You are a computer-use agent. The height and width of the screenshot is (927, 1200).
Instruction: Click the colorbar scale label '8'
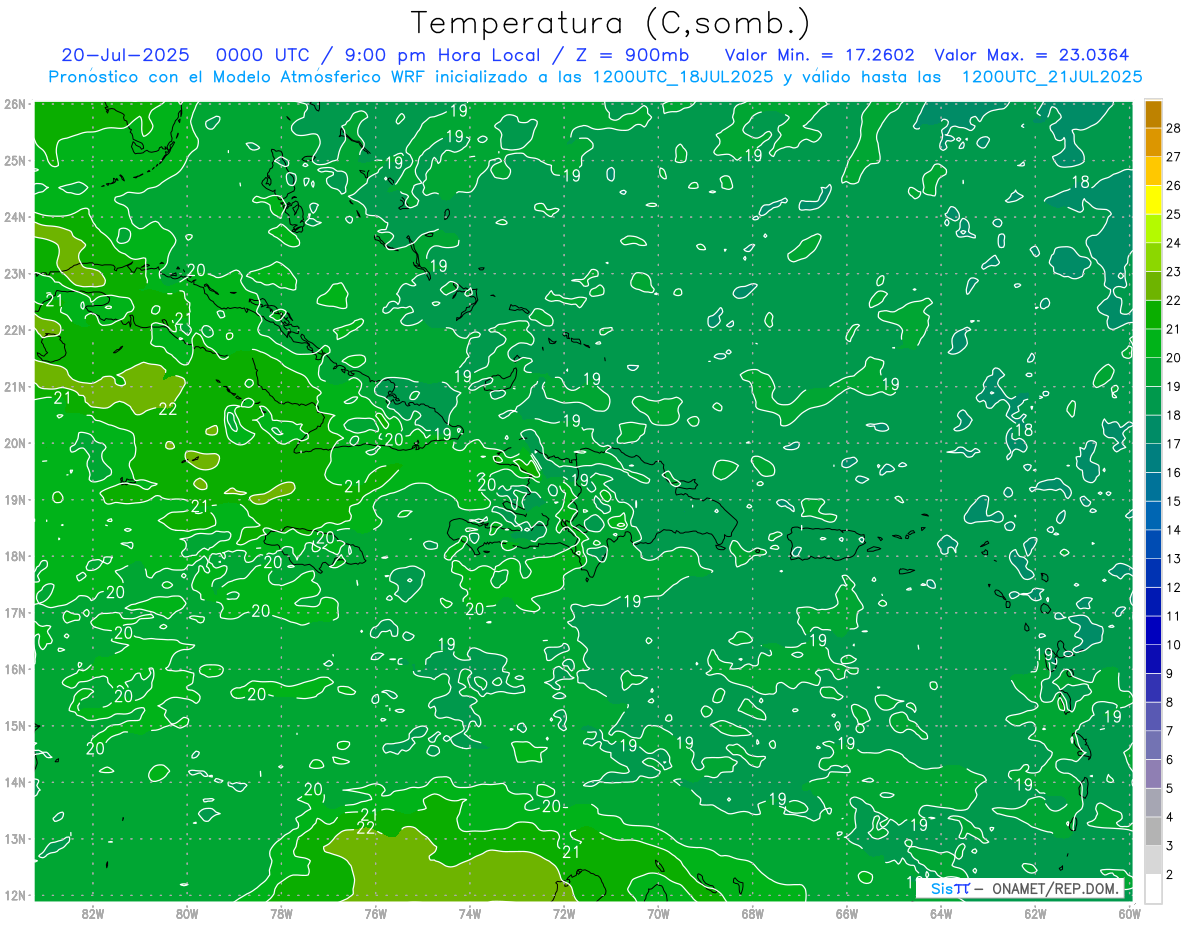tap(1170, 702)
